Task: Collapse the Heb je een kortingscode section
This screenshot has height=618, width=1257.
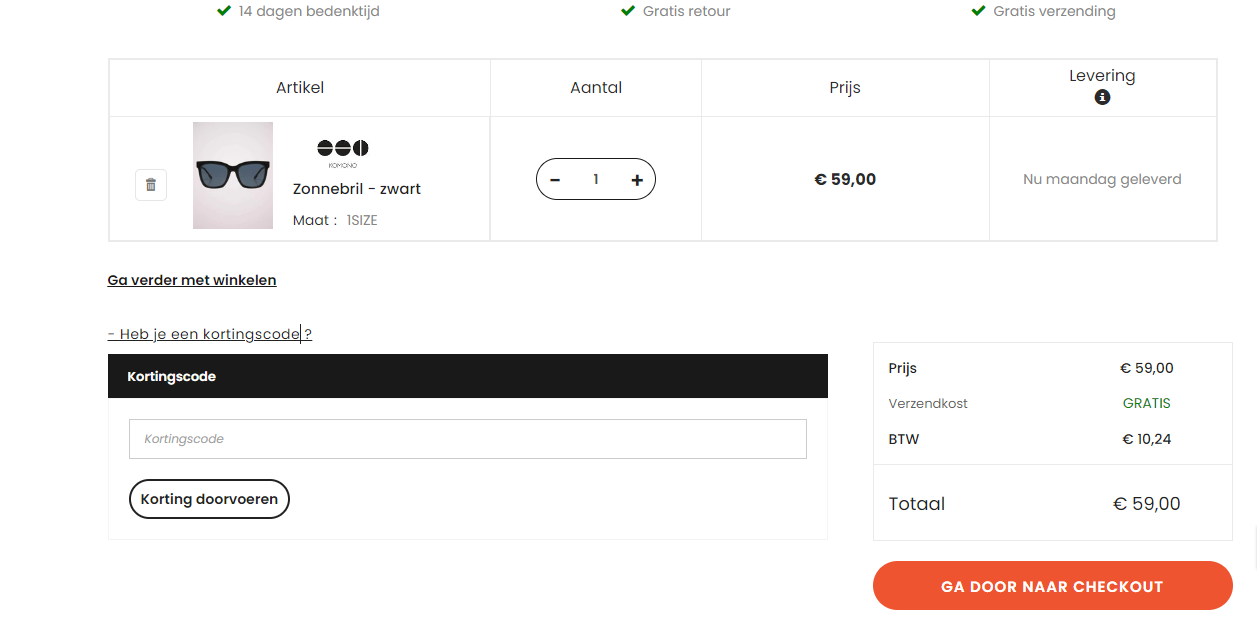Action: 210,334
